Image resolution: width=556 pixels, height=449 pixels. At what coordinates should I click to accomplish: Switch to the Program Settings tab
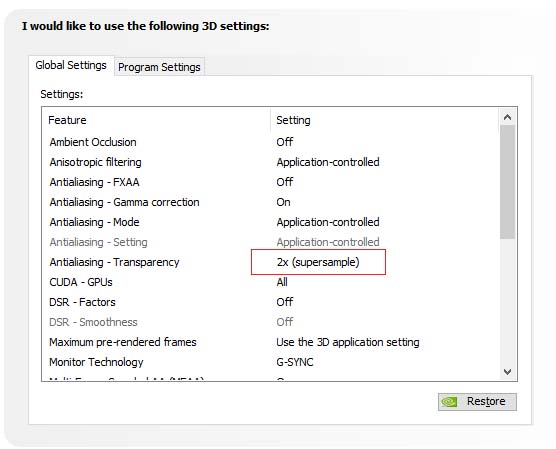coord(159,67)
